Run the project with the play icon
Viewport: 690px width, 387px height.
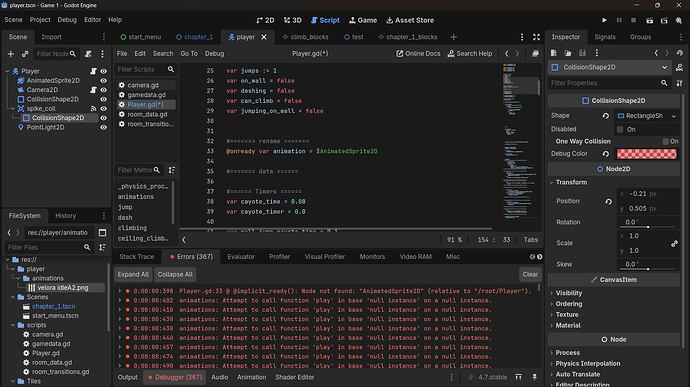[604, 20]
